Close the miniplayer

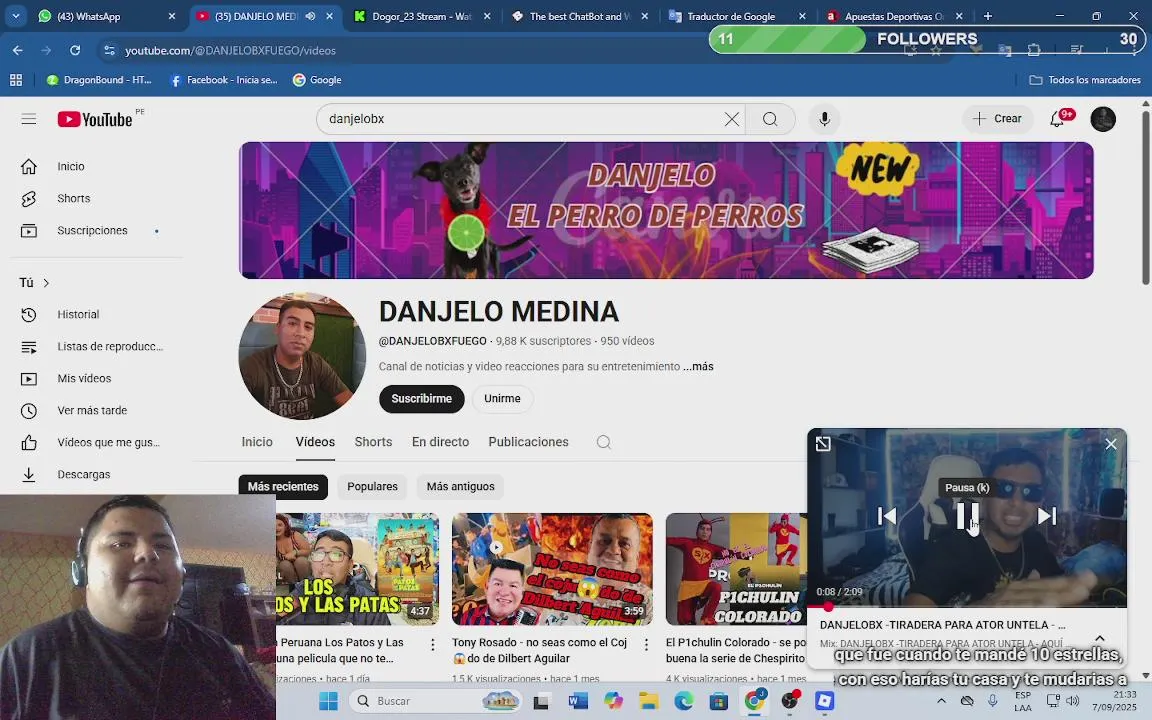point(1111,444)
